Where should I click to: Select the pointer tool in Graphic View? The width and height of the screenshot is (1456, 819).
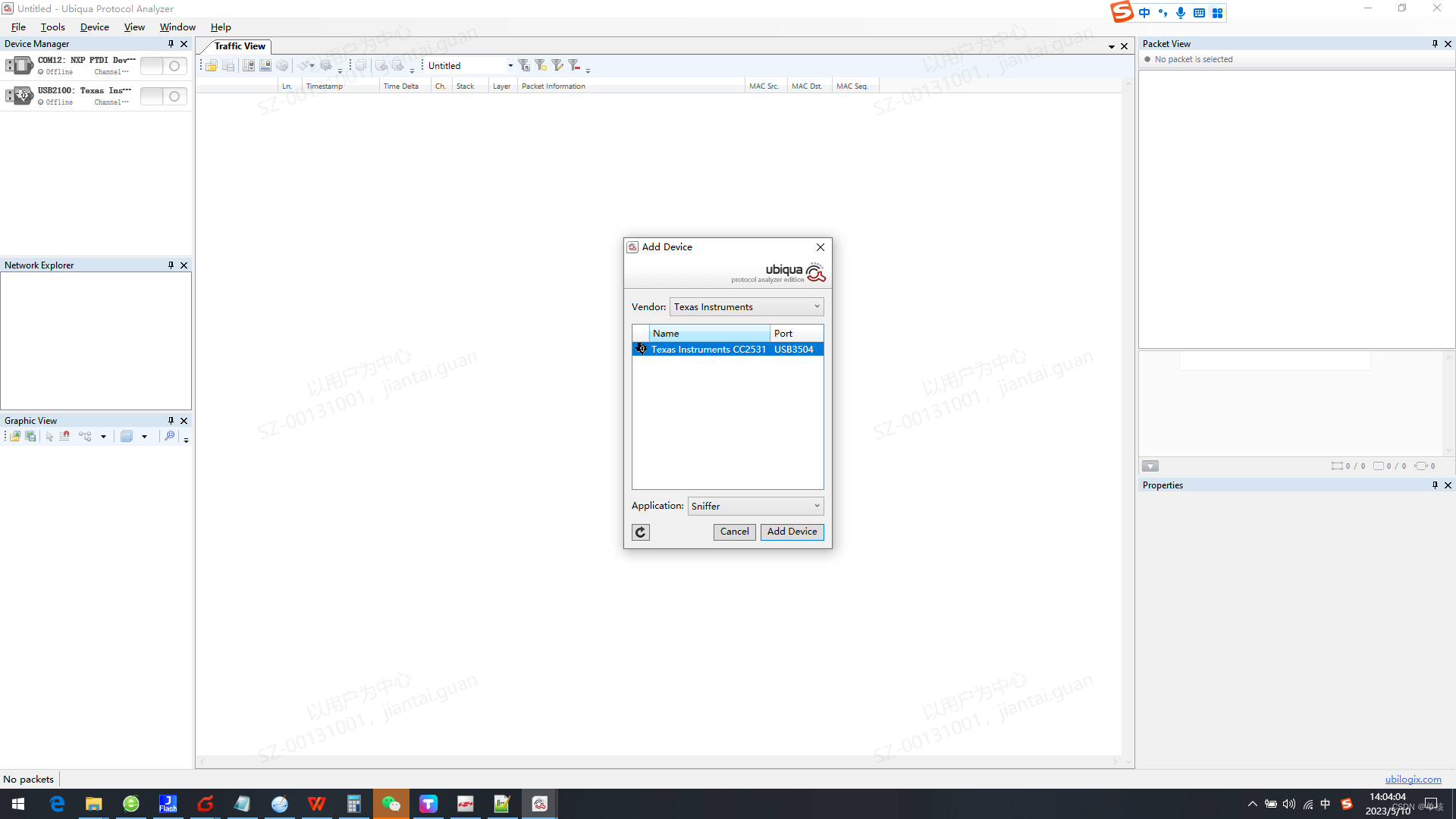[49, 437]
